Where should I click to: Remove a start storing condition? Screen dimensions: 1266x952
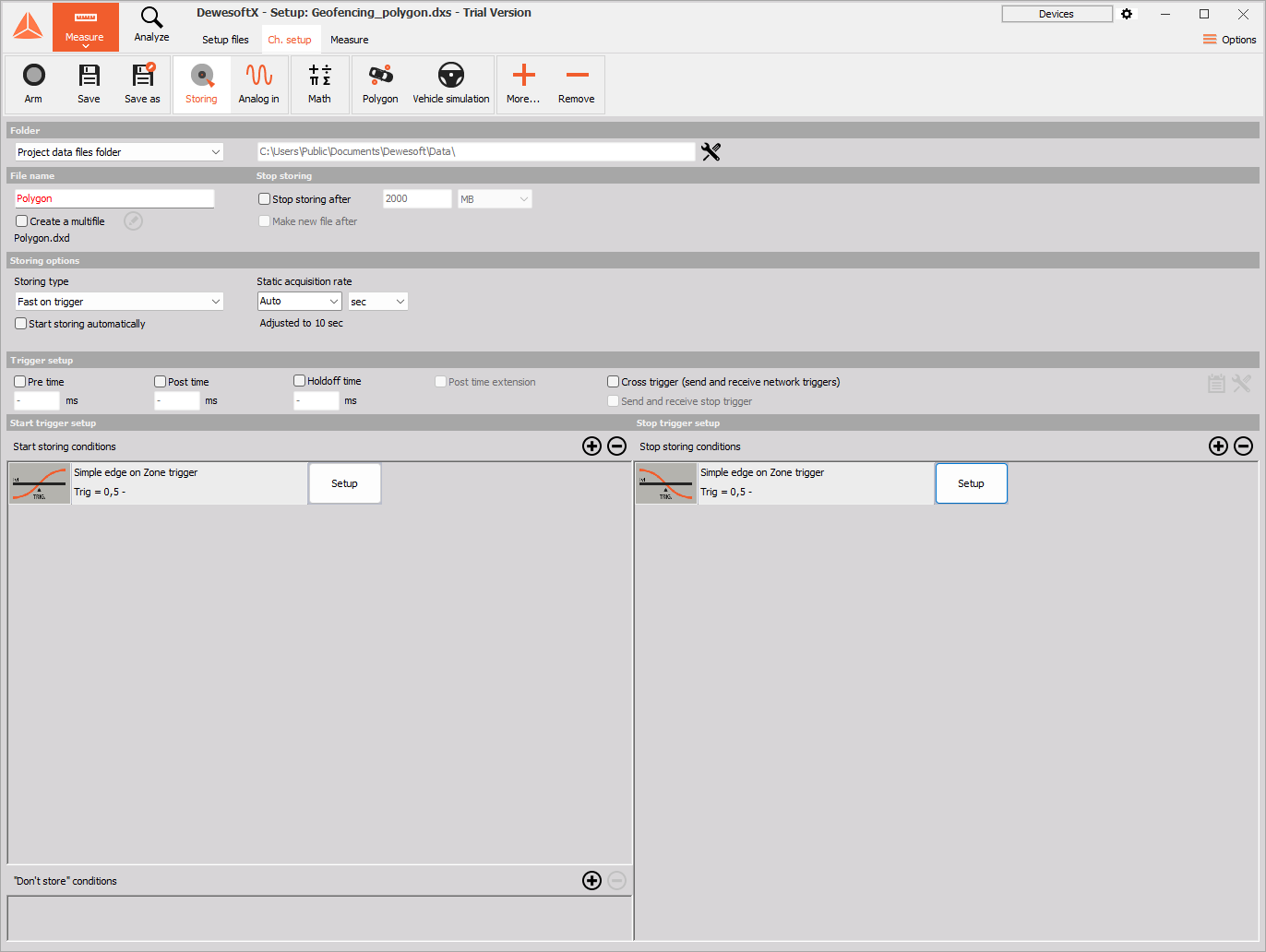coord(617,446)
